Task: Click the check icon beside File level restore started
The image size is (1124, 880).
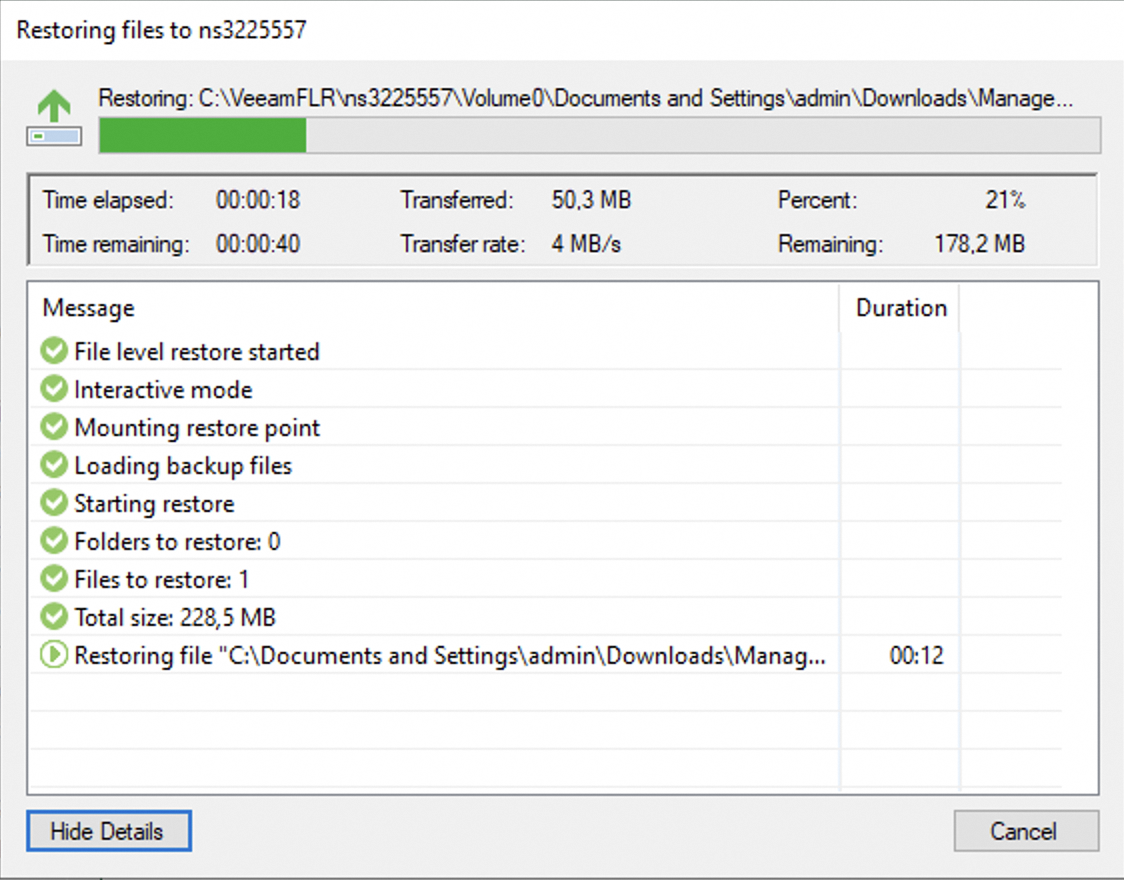Action: coord(54,350)
